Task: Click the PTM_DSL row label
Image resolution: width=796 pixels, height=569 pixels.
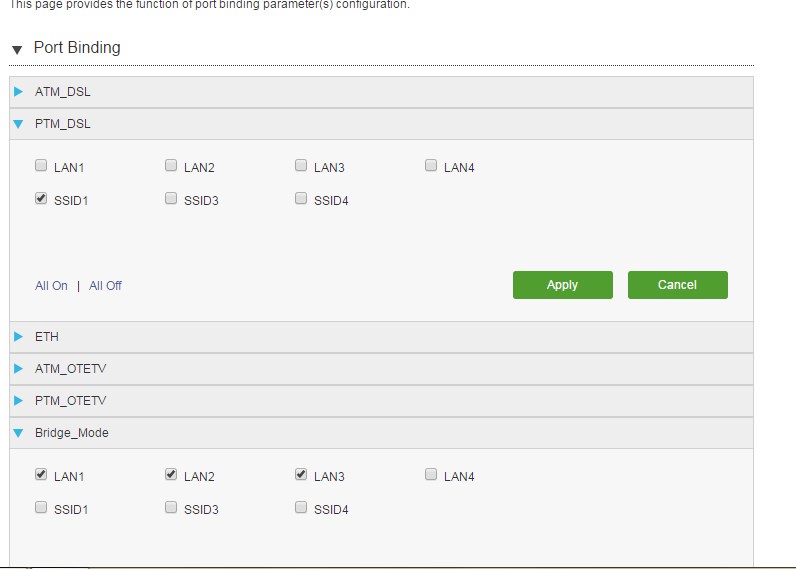Action: (62, 124)
